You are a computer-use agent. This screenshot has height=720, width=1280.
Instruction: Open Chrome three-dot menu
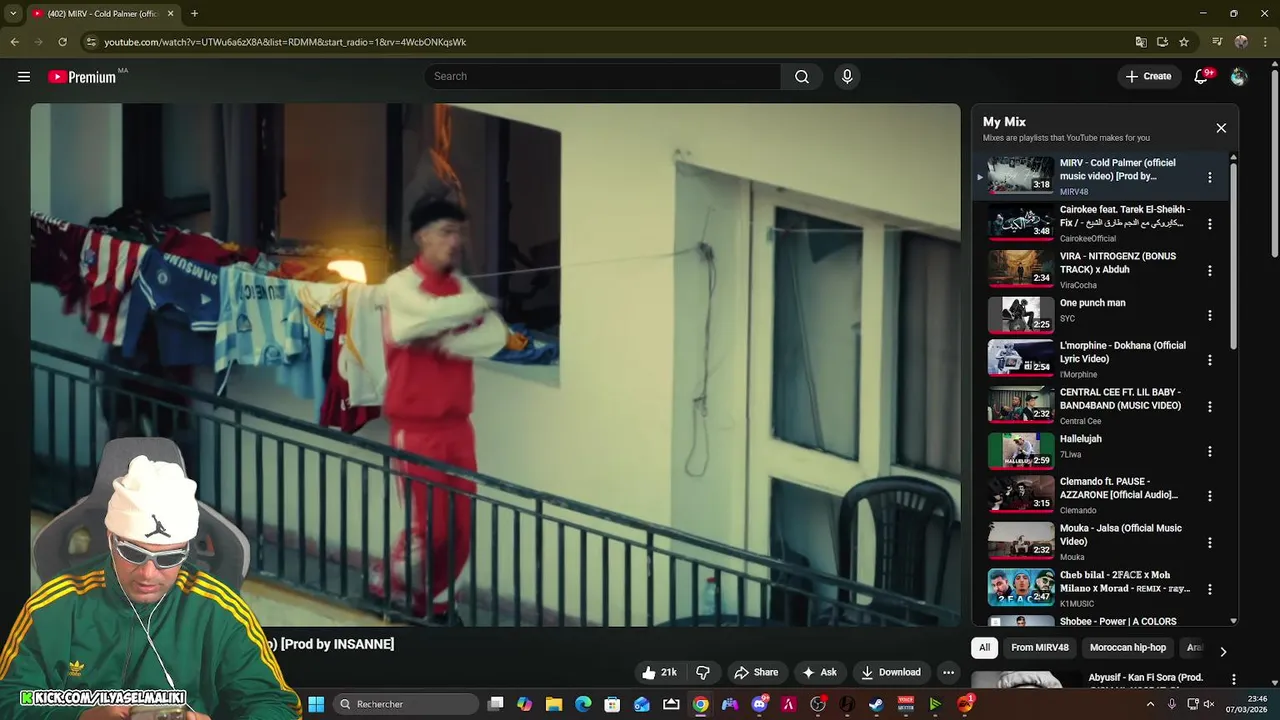(1265, 42)
